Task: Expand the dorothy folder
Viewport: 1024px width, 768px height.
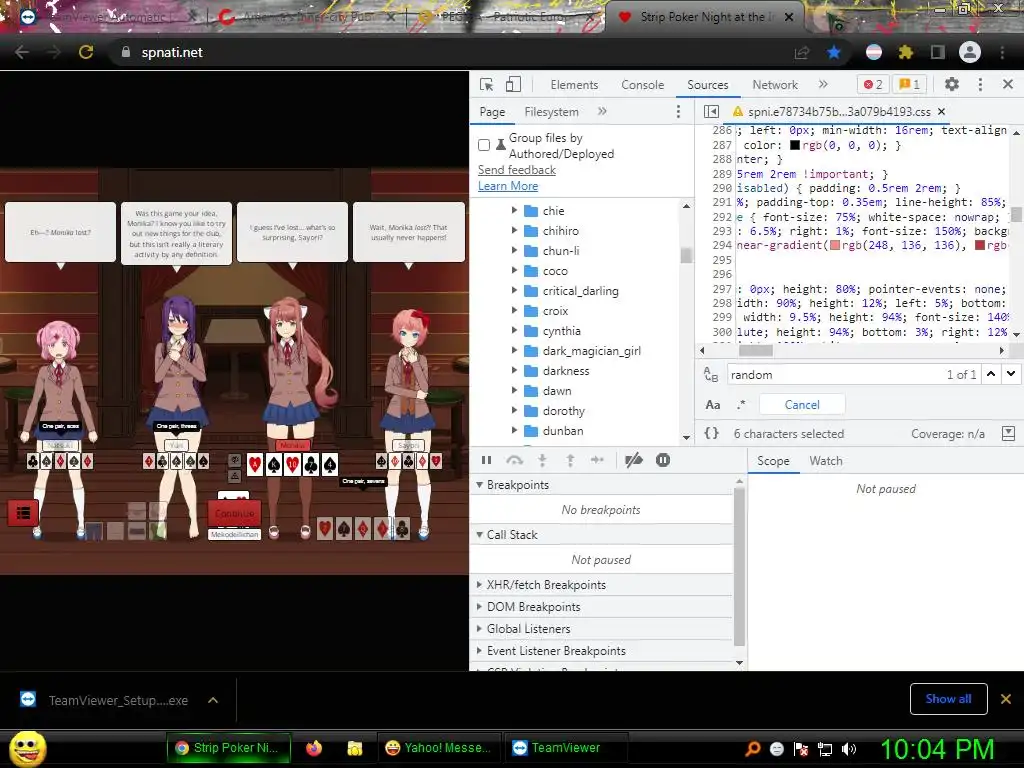Action: (x=514, y=411)
